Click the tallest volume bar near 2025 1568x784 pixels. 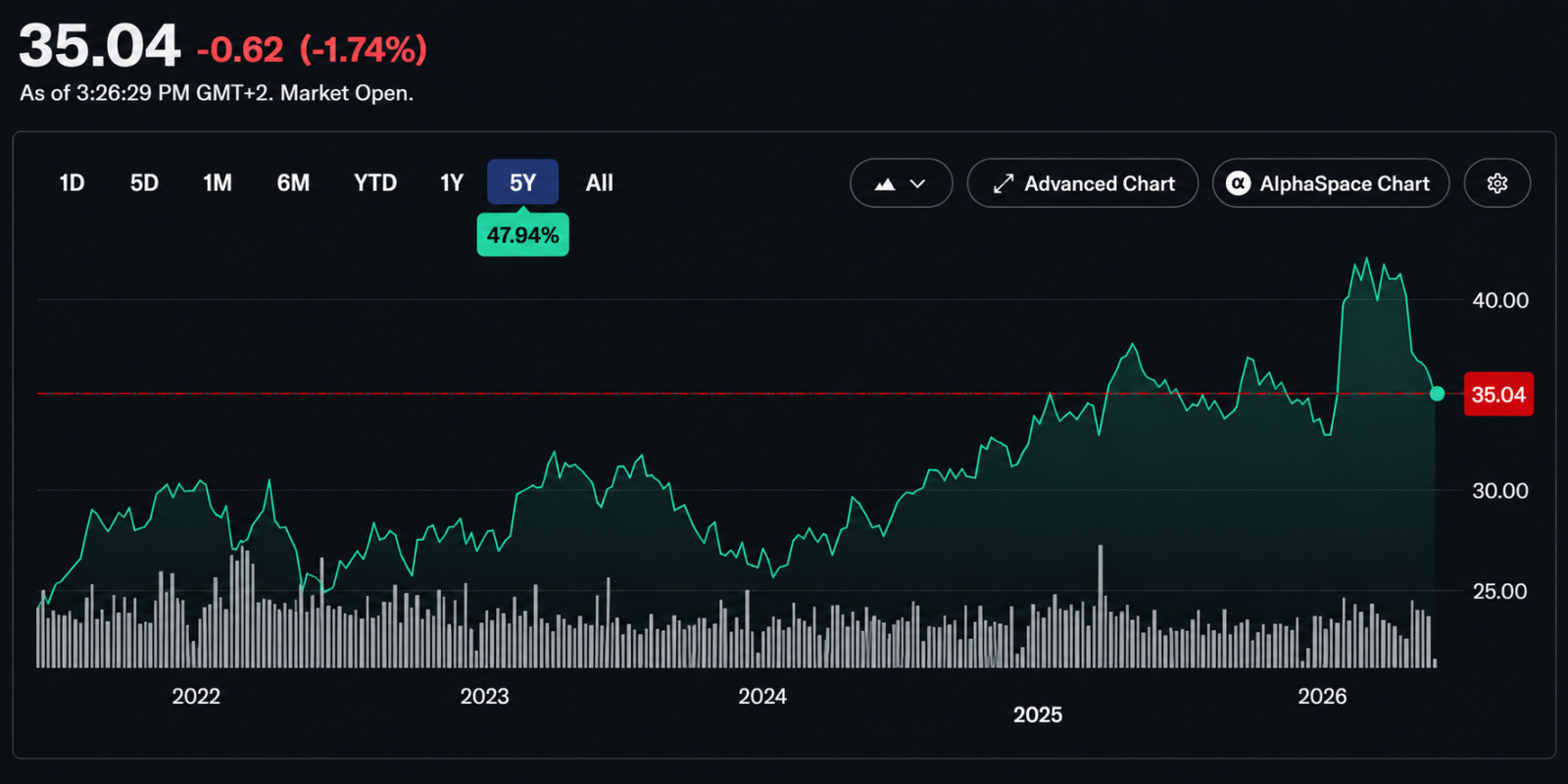[1101, 606]
